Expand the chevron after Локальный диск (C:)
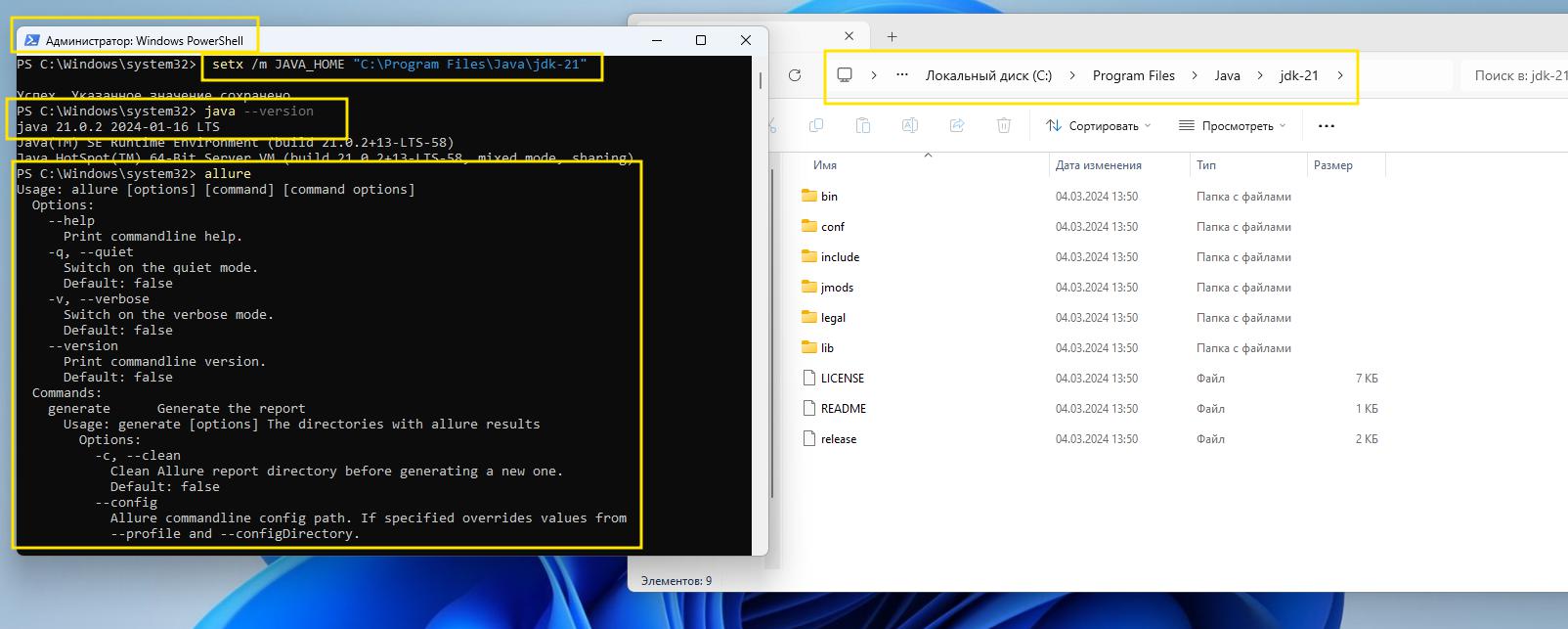 [1072, 75]
